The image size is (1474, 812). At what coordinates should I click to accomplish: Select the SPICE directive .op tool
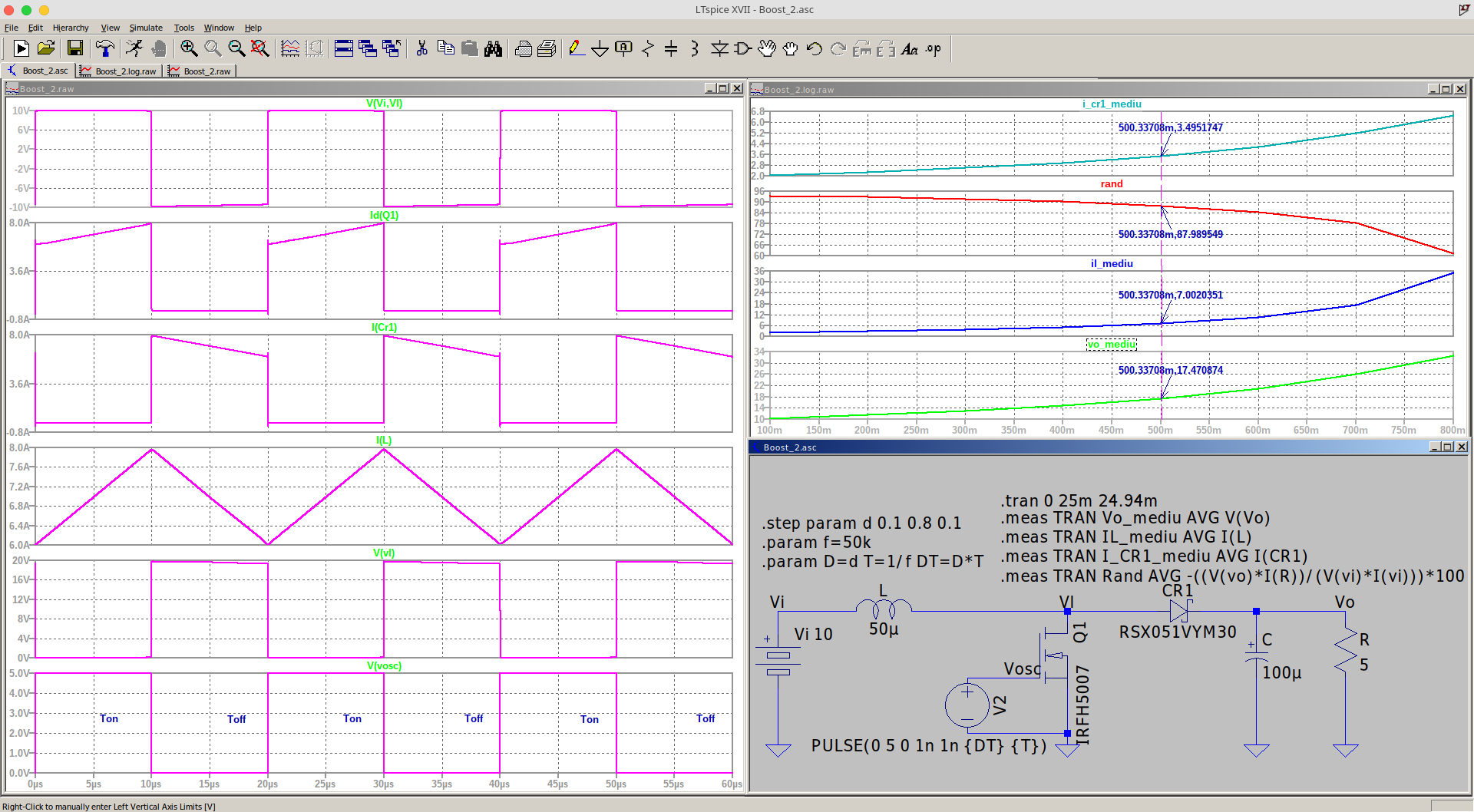(x=934, y=49)
